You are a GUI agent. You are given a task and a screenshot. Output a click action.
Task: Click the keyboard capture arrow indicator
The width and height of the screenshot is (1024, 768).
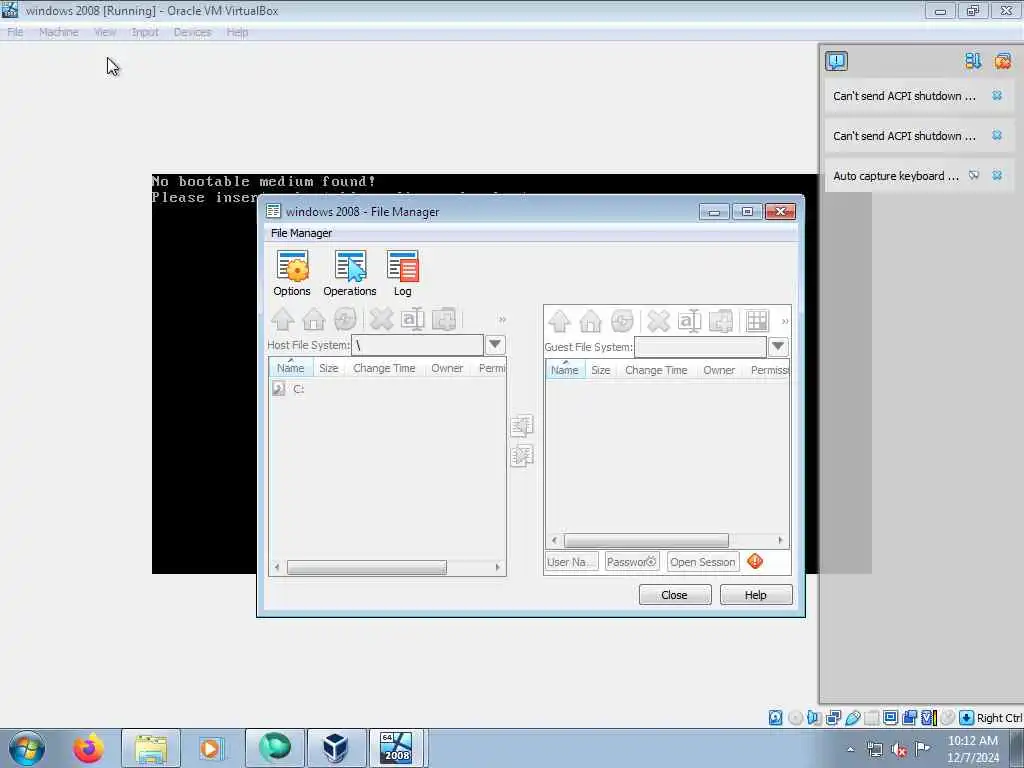click(967, 718)
